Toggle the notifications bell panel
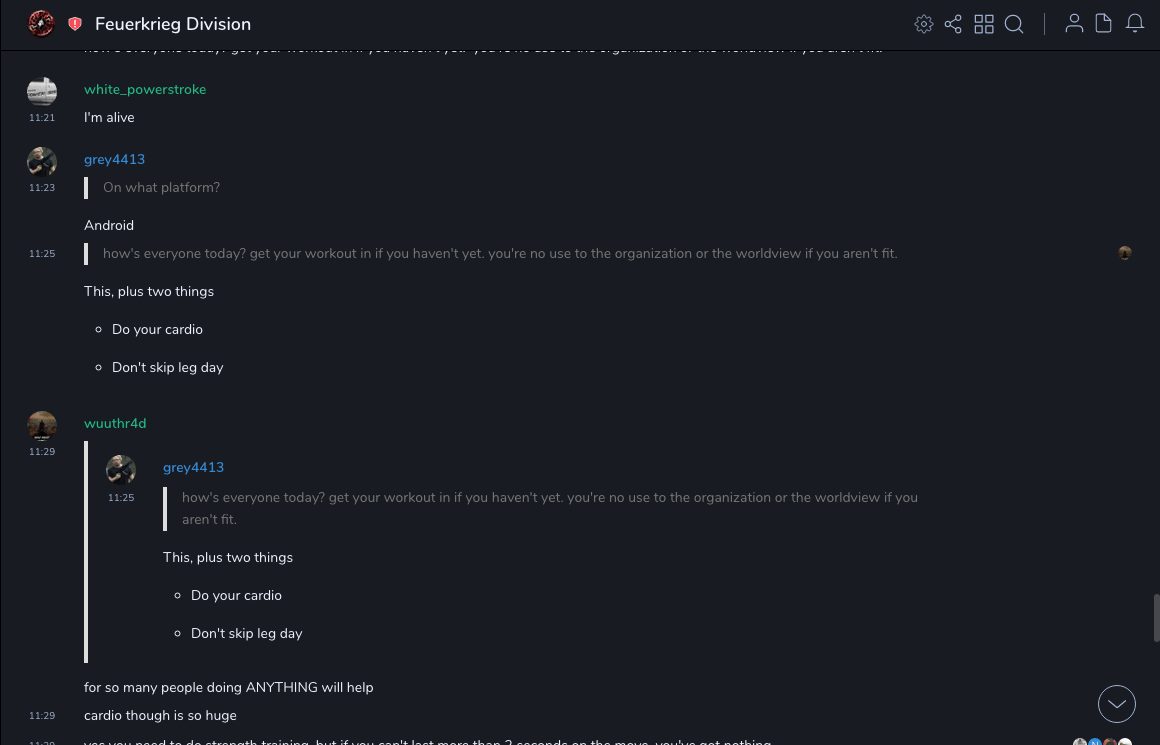This screenshot has width=1160, height=745. [1135, 24]
